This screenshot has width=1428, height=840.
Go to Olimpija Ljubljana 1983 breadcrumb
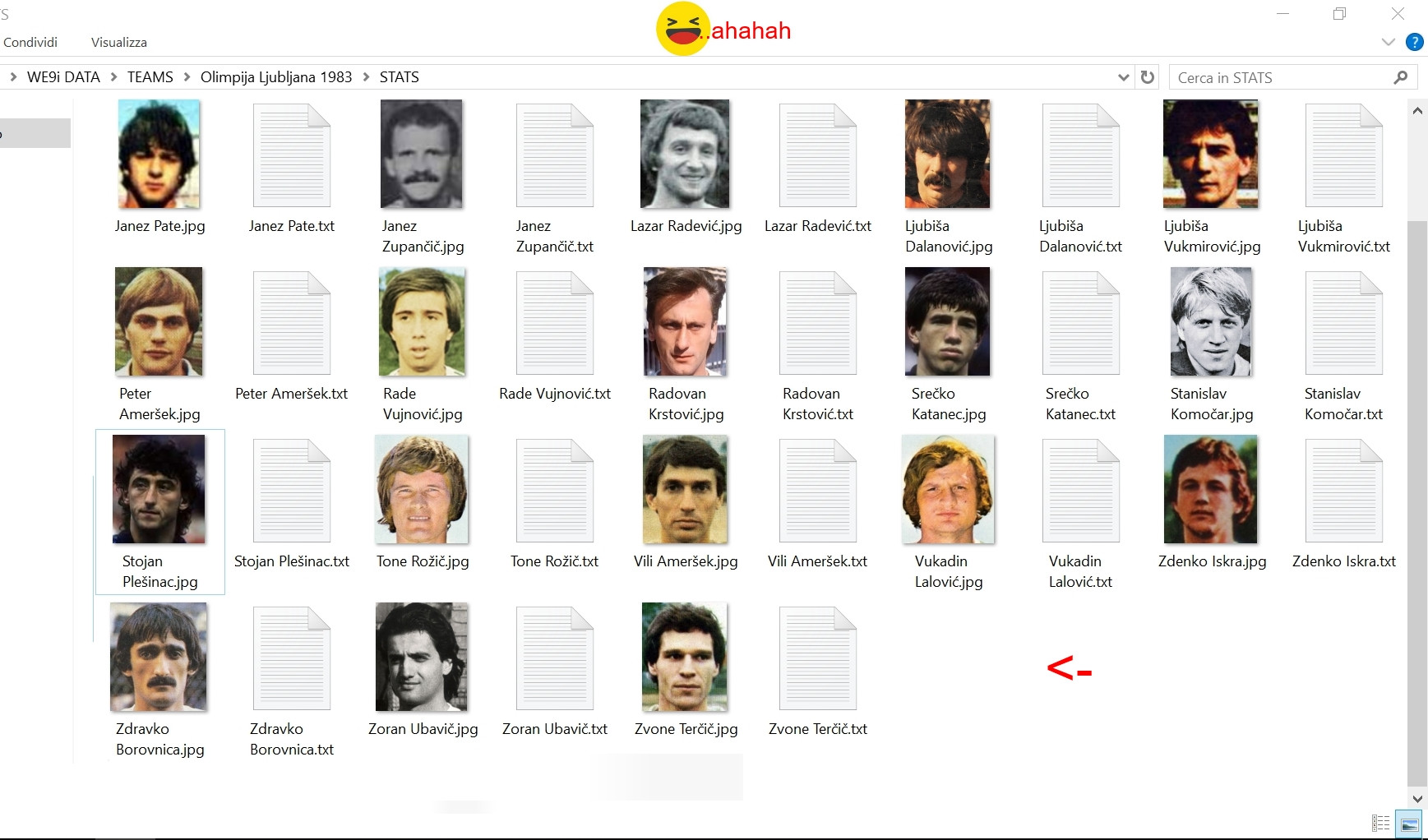pos(276,77)
